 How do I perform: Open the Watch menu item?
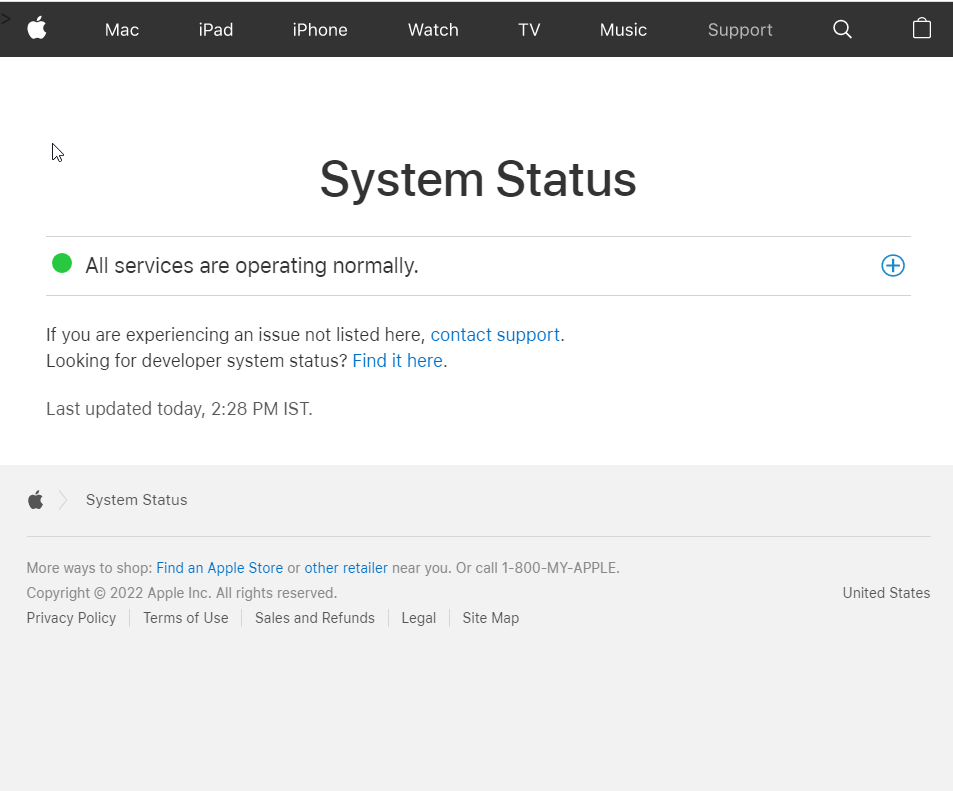433,30
